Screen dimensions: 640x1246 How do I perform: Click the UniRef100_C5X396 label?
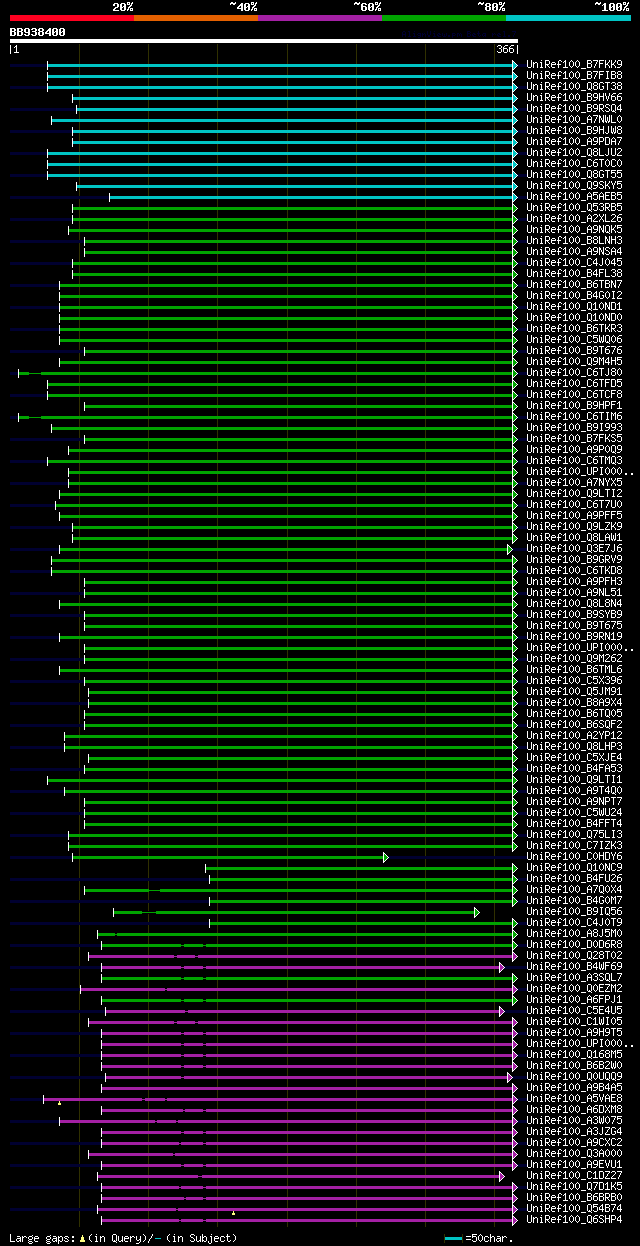point(574,680)
